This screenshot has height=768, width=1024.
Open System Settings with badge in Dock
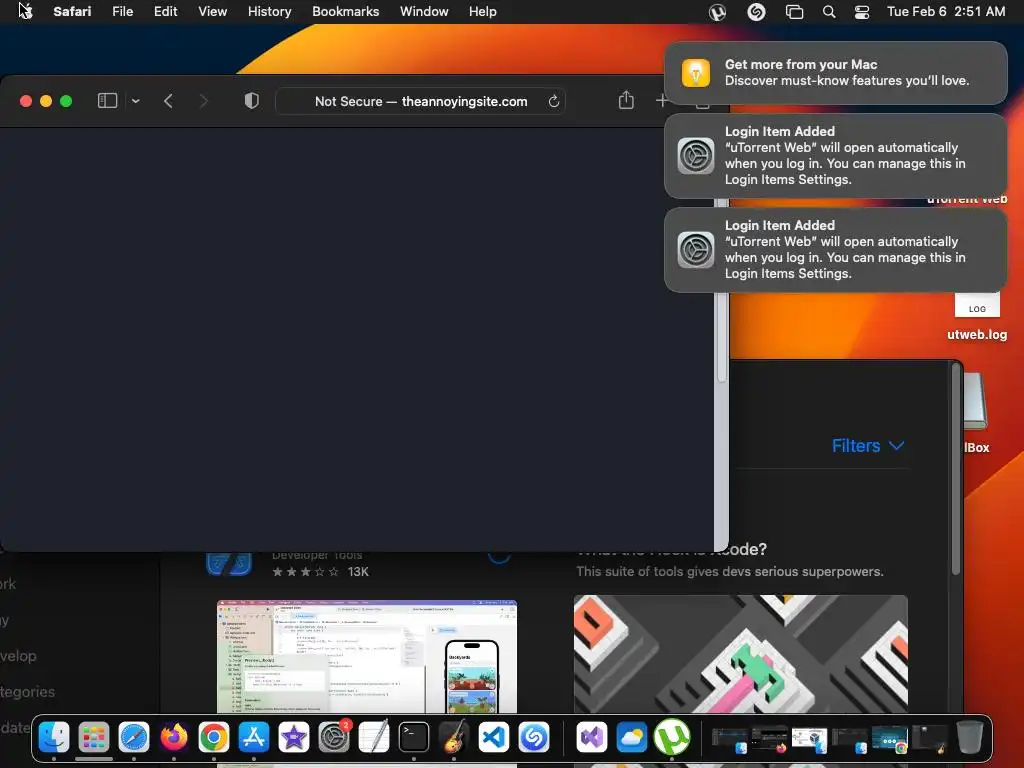click(334, 737)
